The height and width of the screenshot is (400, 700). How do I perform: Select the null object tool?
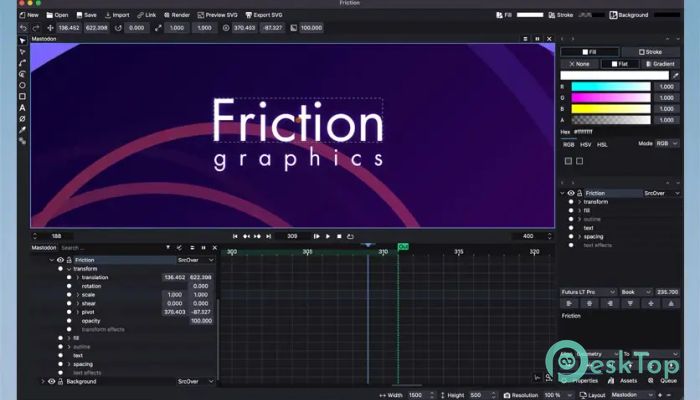(22, 119)
